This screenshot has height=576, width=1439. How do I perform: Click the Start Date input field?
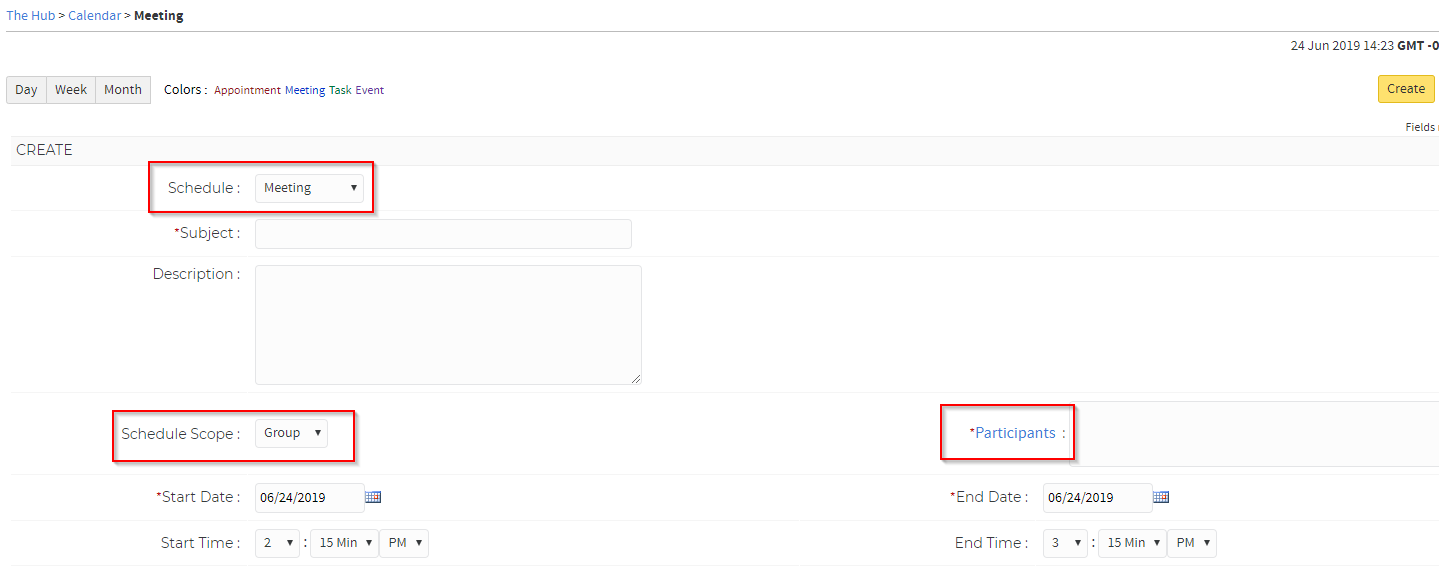point(309,497)
